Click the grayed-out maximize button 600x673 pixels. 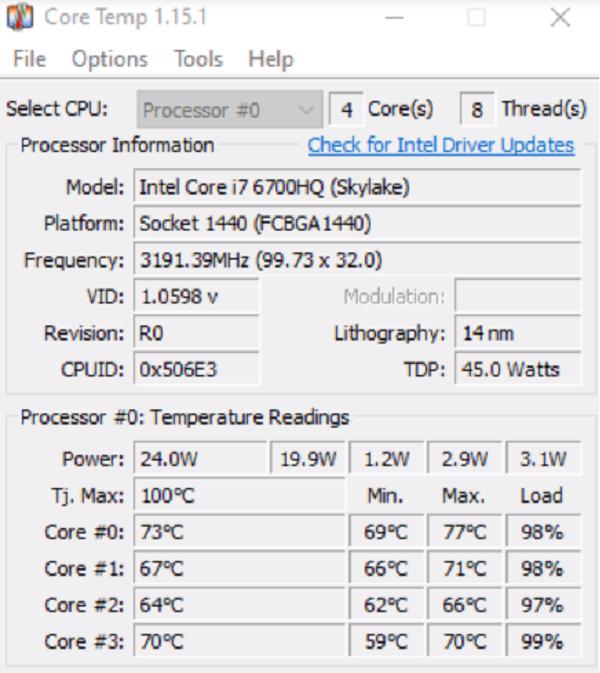tap(476, 18)
